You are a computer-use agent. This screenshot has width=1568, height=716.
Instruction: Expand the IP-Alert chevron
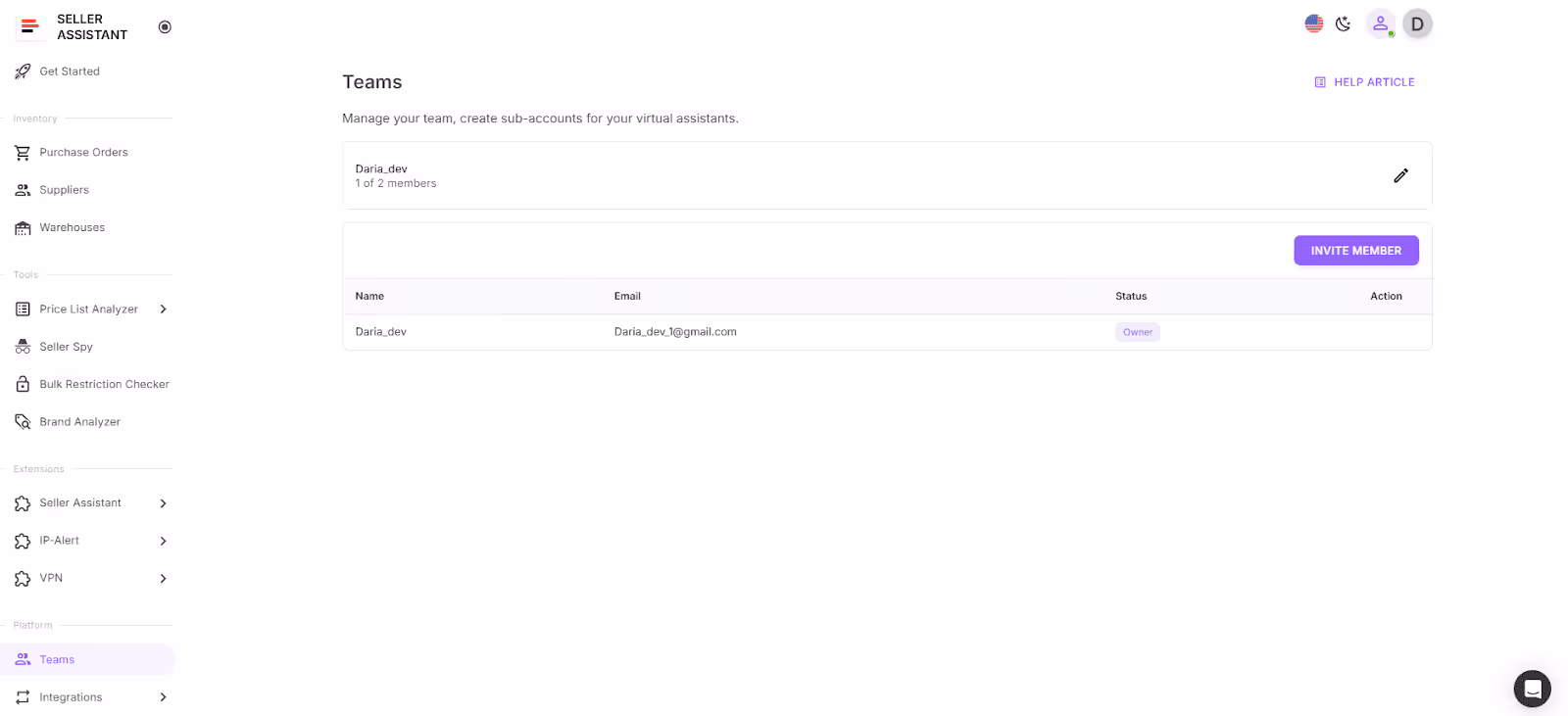[x=163, y=541]
